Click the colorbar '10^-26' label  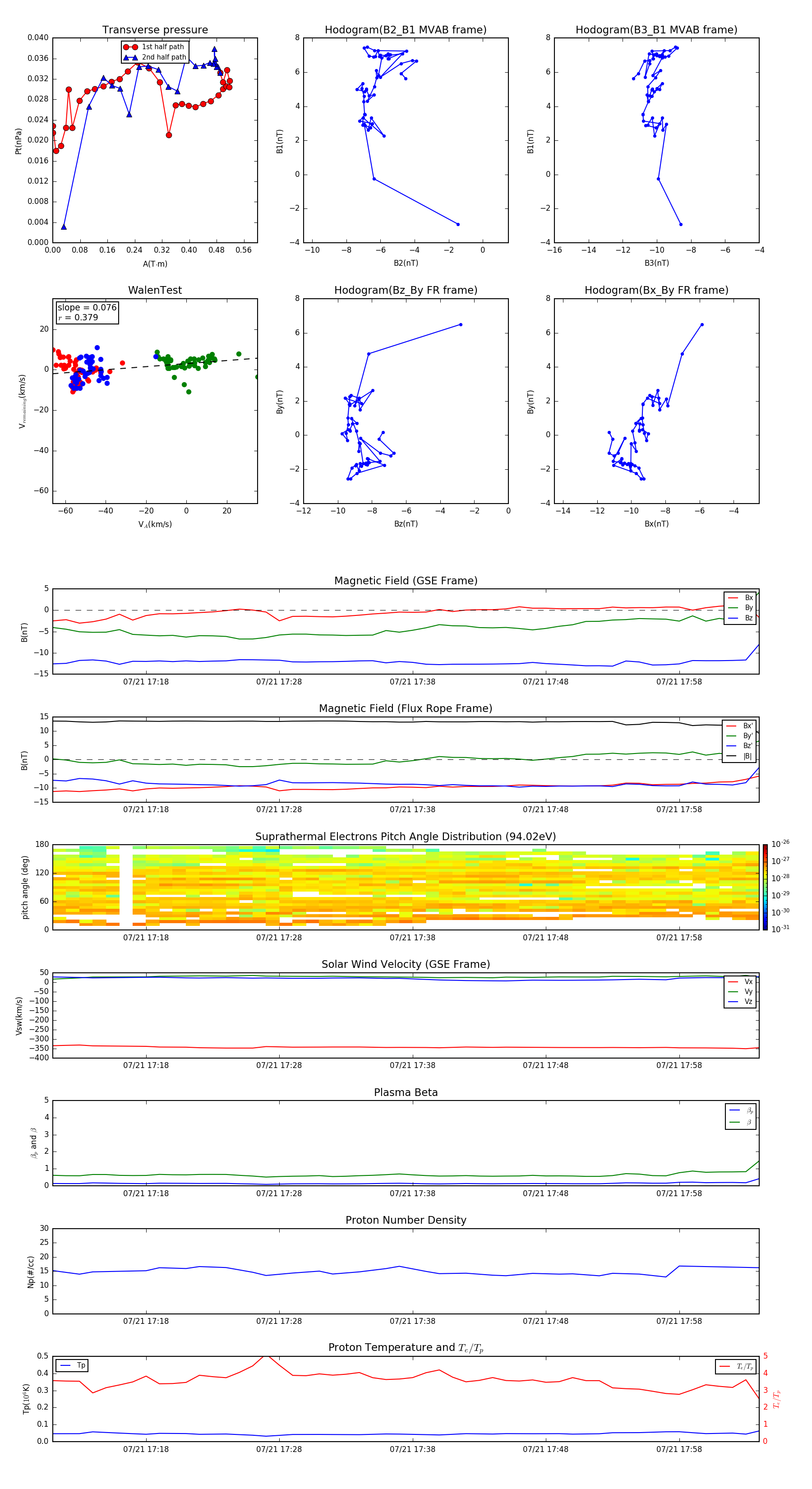(780, 844)
